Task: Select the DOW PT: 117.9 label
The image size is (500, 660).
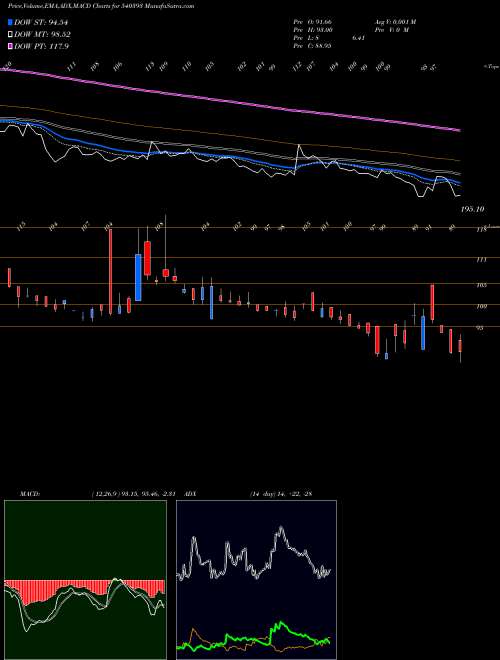Action: coord(41,46)
